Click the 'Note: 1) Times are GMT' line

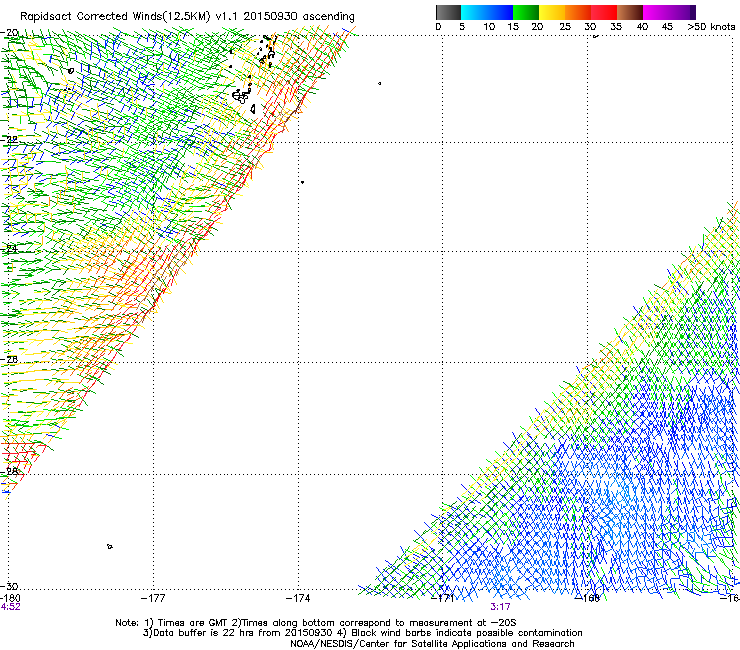coord(316,623)
